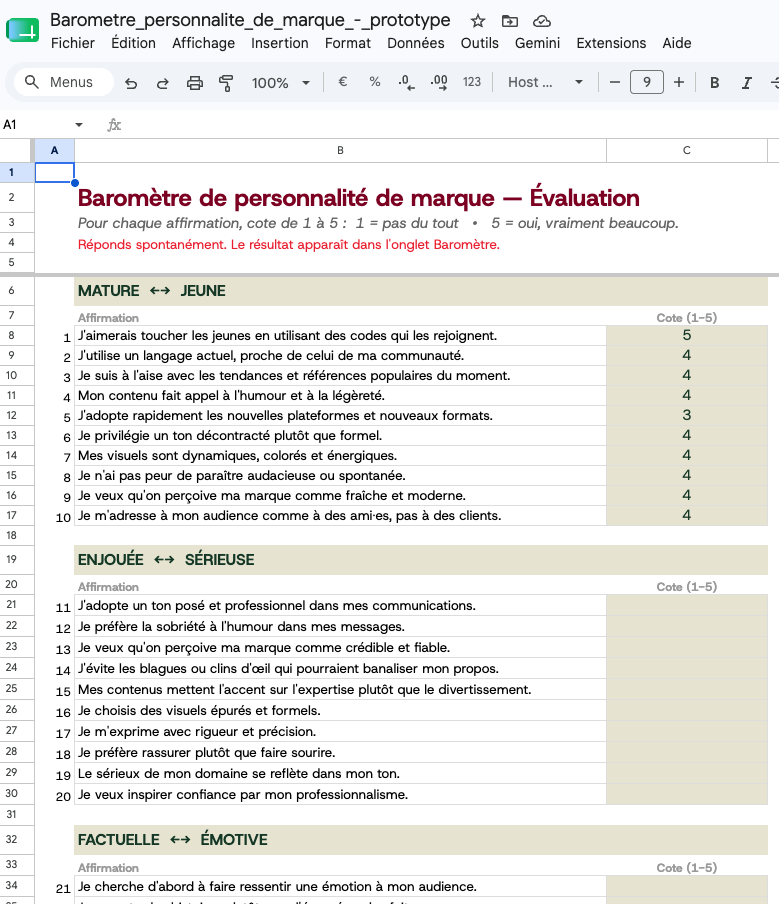Open the Aide menu
Viewport: 779px width, 904px height.
tap(677, 43)
